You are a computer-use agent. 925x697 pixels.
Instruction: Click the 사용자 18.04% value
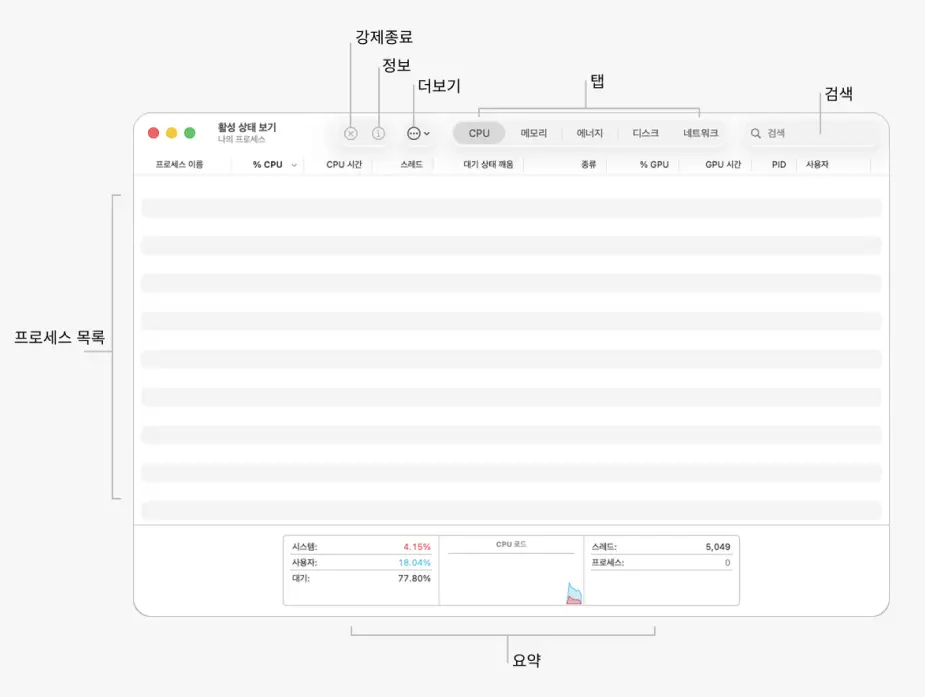tap(414, 563)
